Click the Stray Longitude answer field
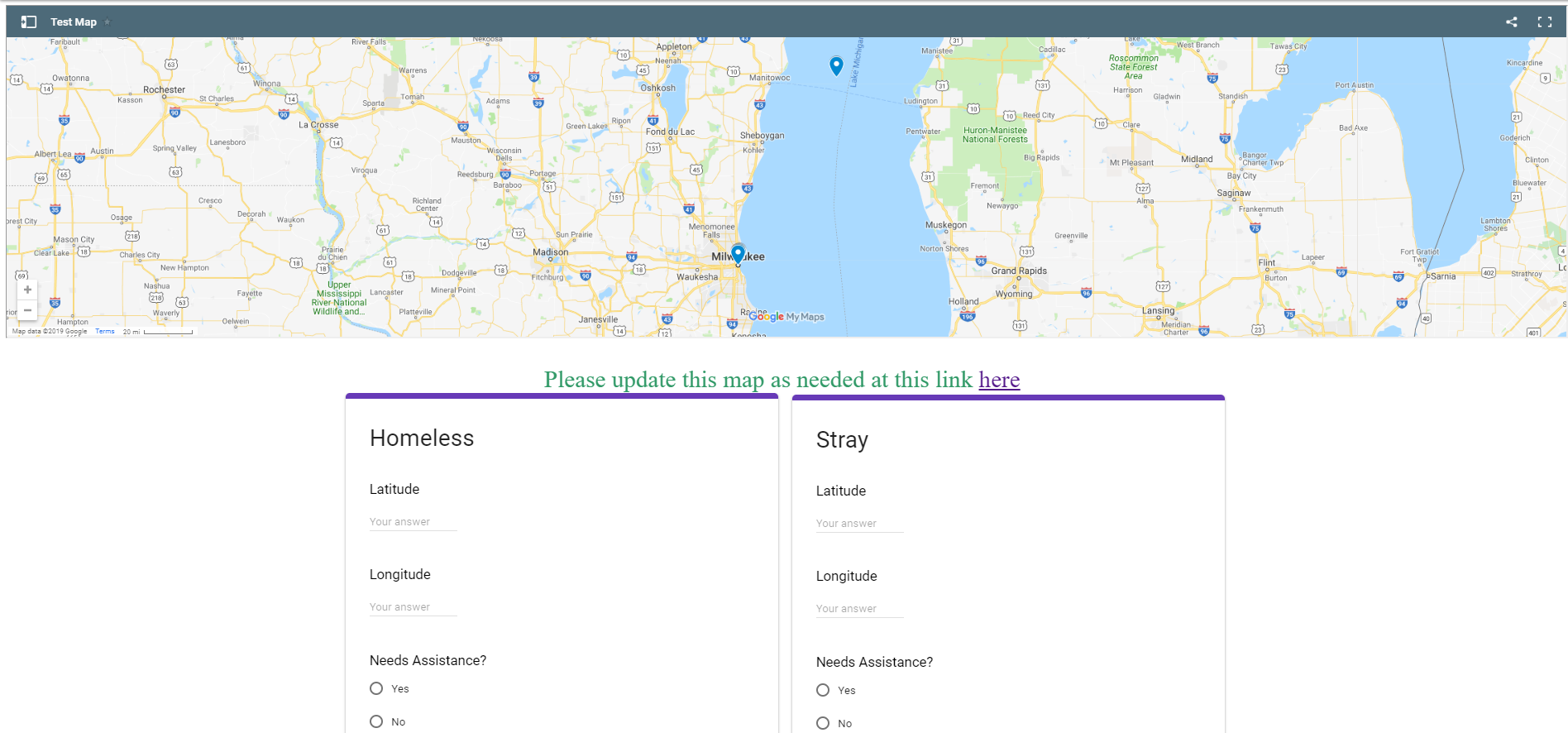This screenshot has width=1568, height=733. click(x=859, y=609)
